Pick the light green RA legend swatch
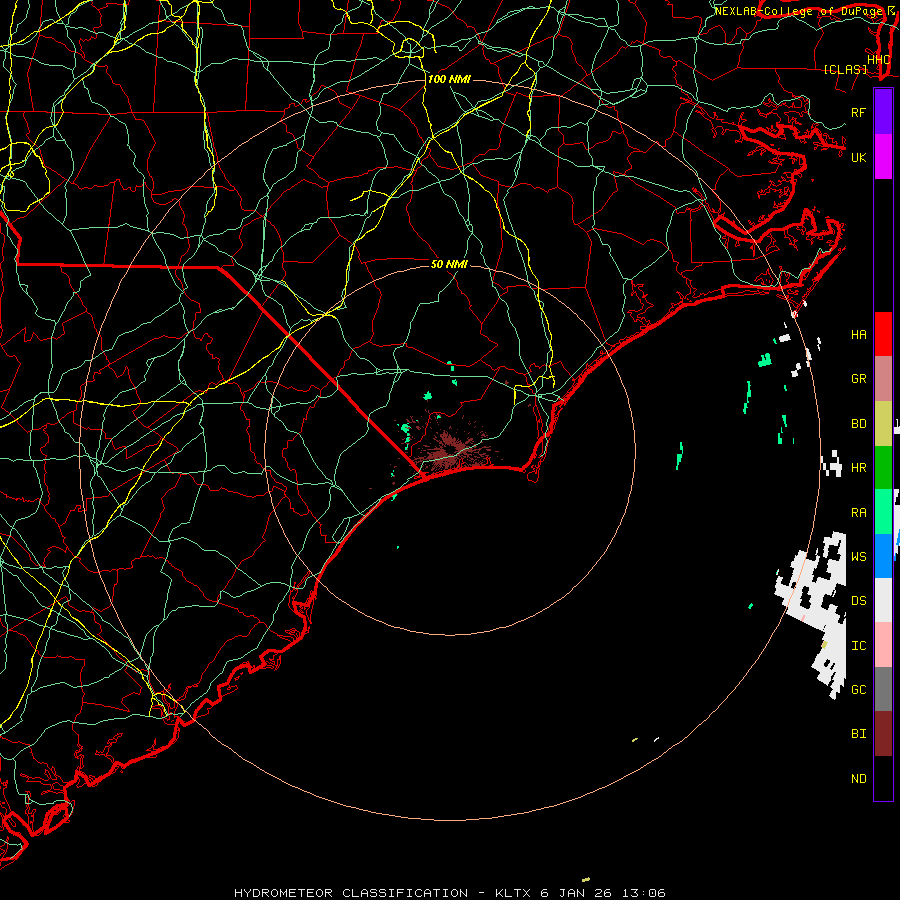The image size is (900, 900). tap(883, 512)
